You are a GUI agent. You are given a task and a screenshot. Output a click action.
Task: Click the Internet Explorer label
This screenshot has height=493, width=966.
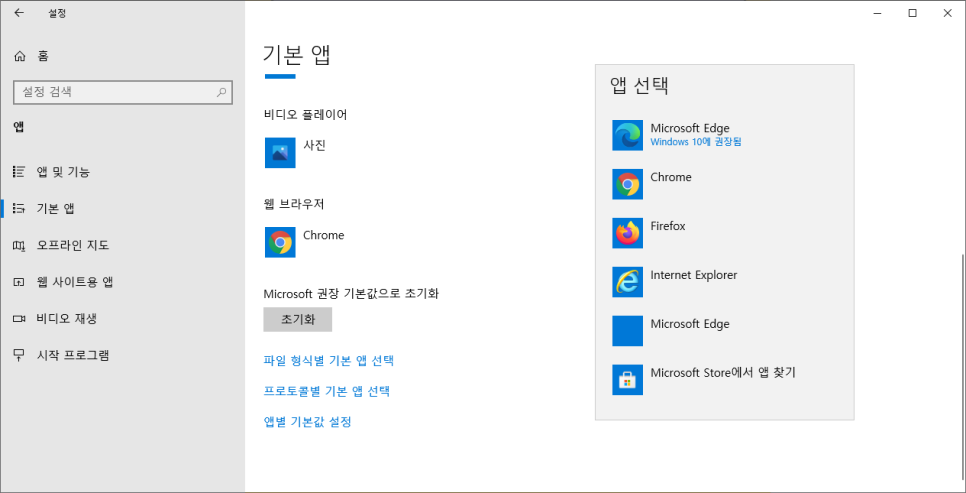click(x=694, y=275)
